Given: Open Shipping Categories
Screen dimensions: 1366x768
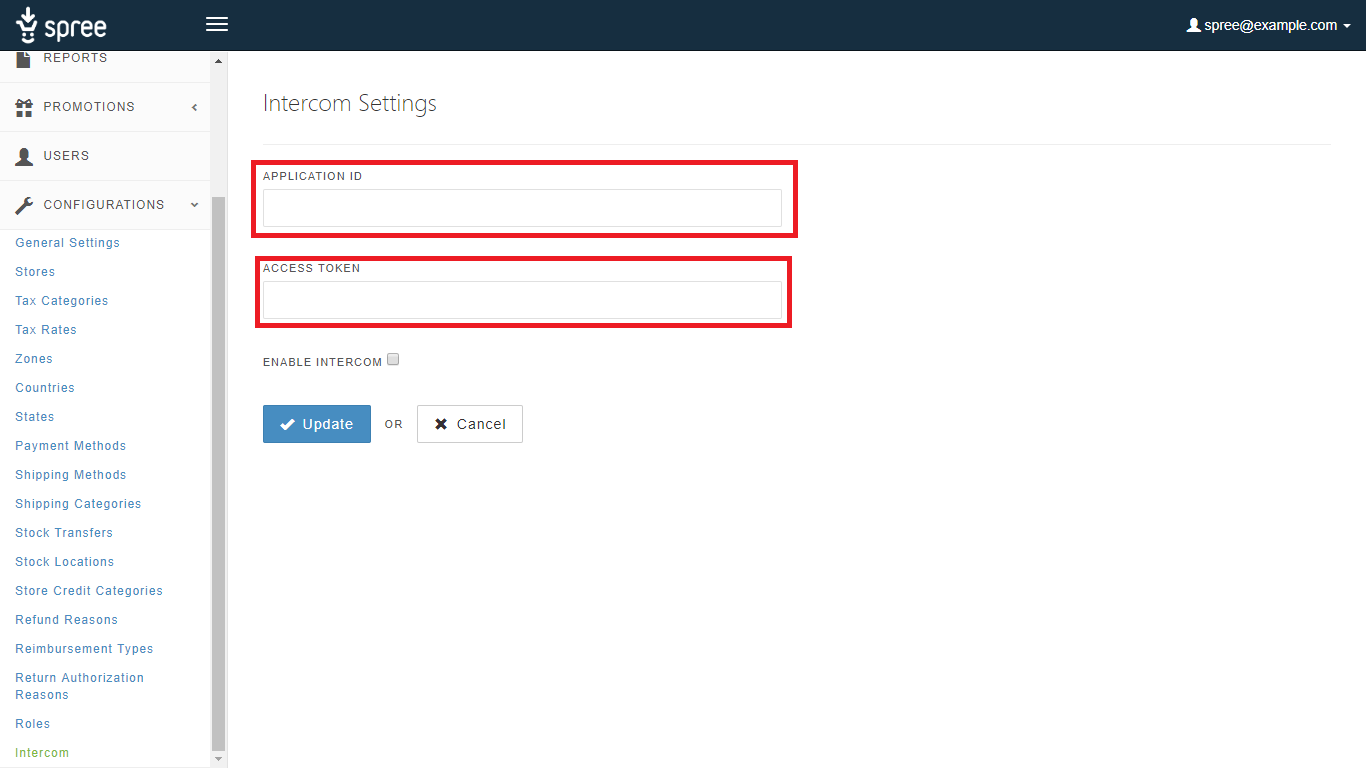Looking at the screenshot, I should (78, 504).
